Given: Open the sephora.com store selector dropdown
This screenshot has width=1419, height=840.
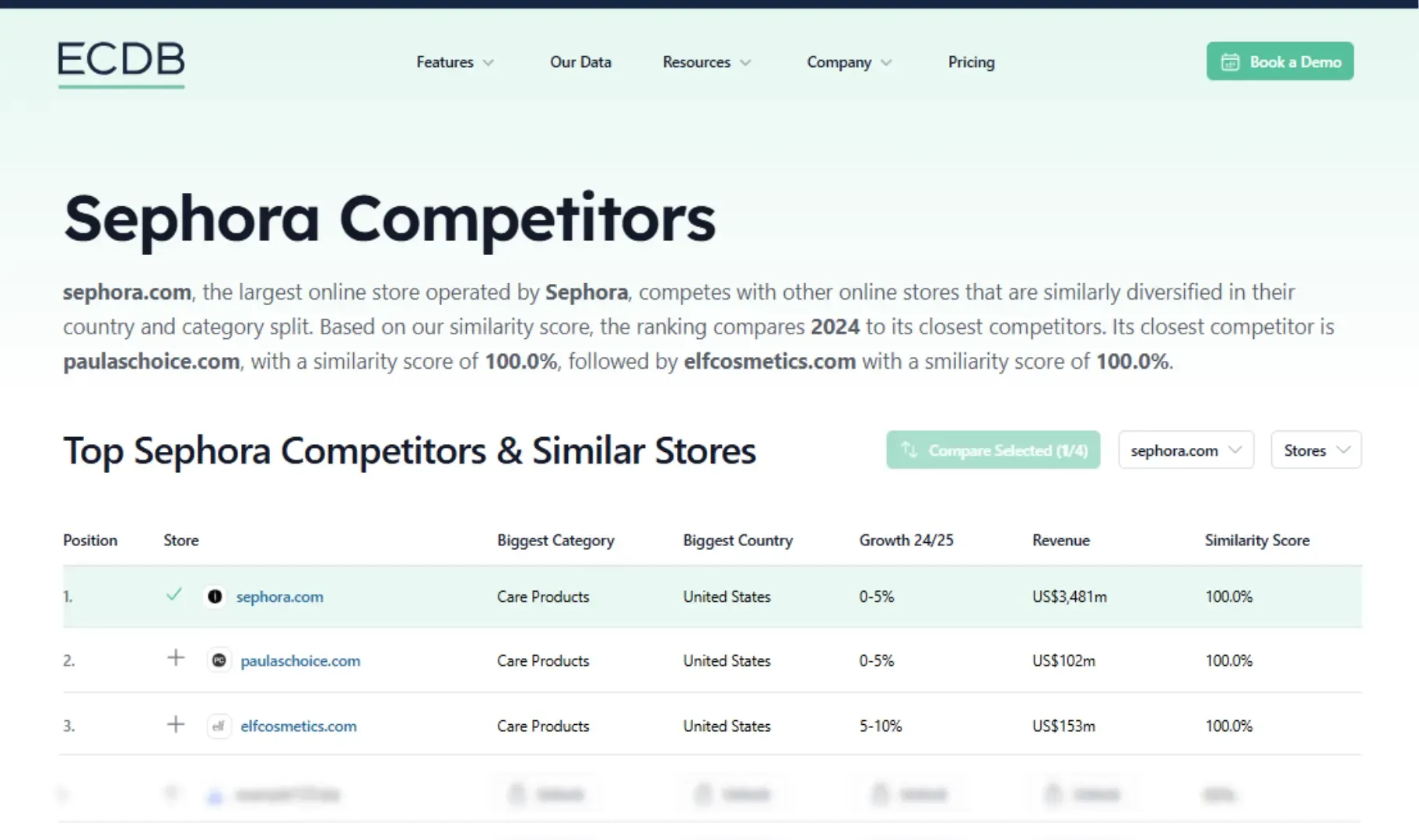Looking at the screenshot, I should point(1186,450).
